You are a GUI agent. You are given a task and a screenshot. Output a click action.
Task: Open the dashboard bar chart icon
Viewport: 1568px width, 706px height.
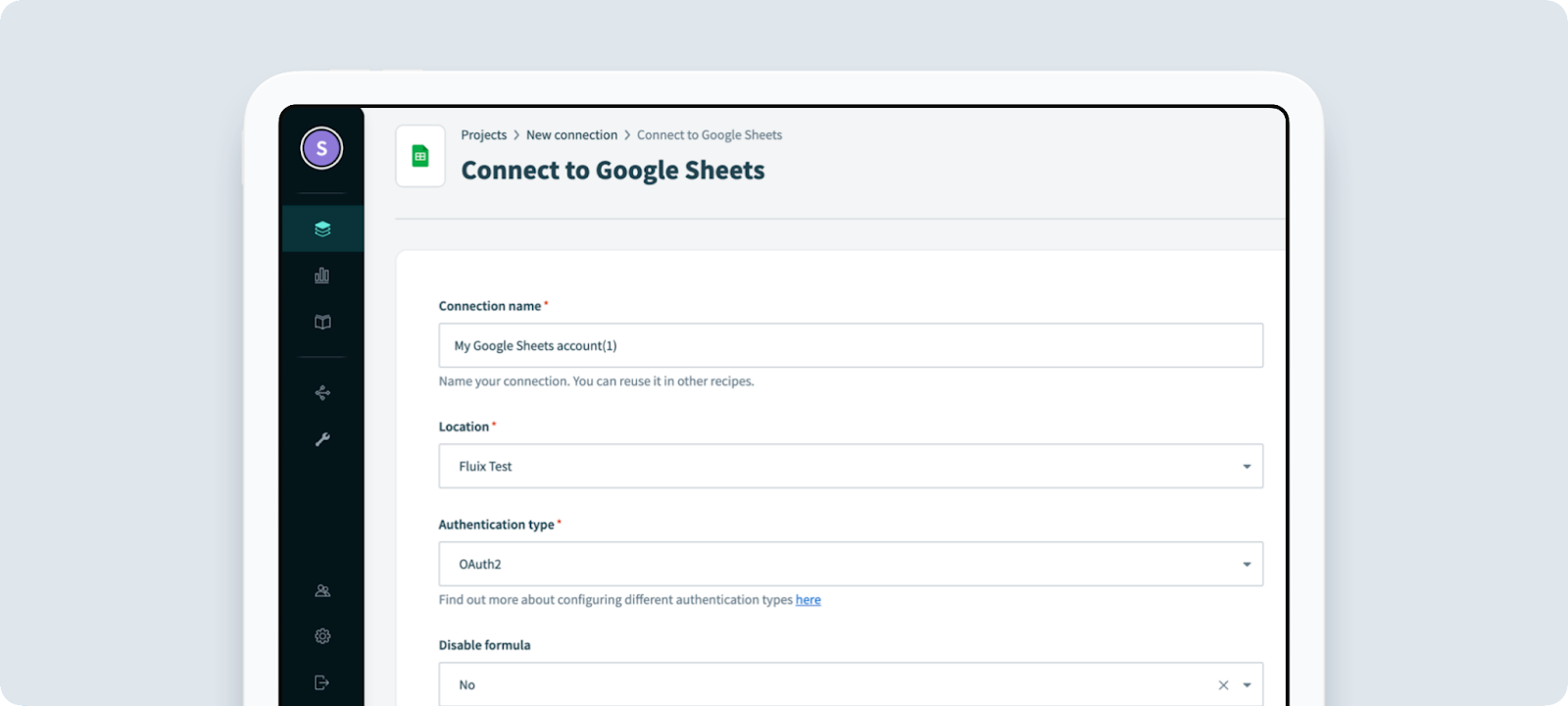[322, 276]
